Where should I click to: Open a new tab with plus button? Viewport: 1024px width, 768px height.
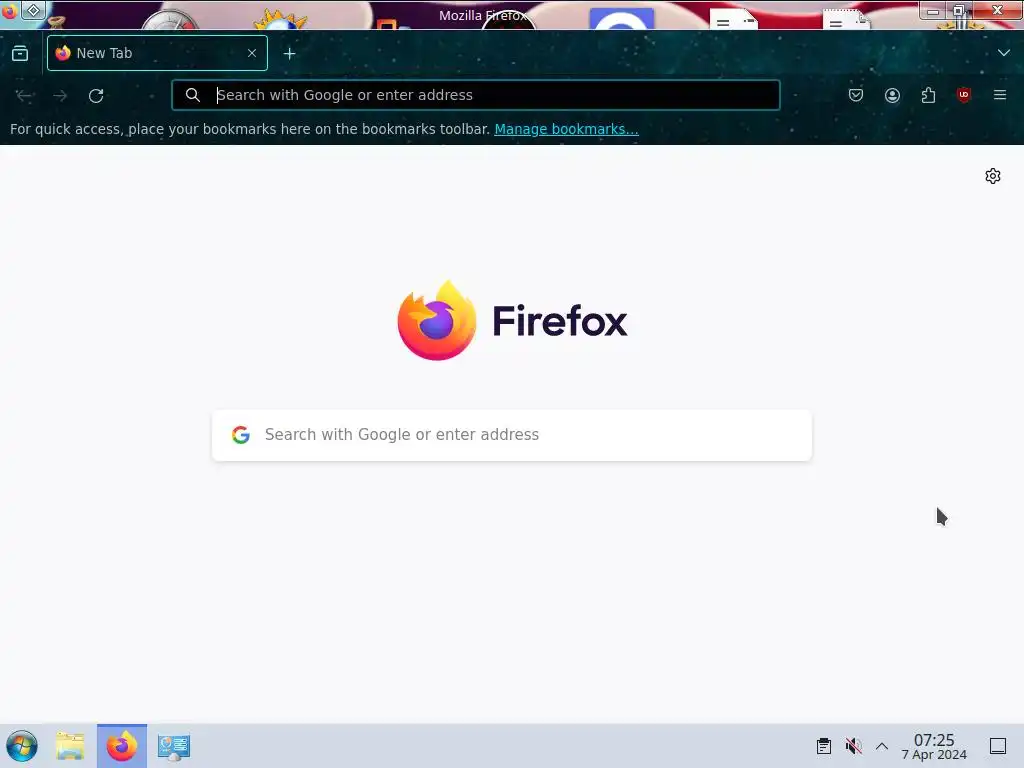(289, 54)
